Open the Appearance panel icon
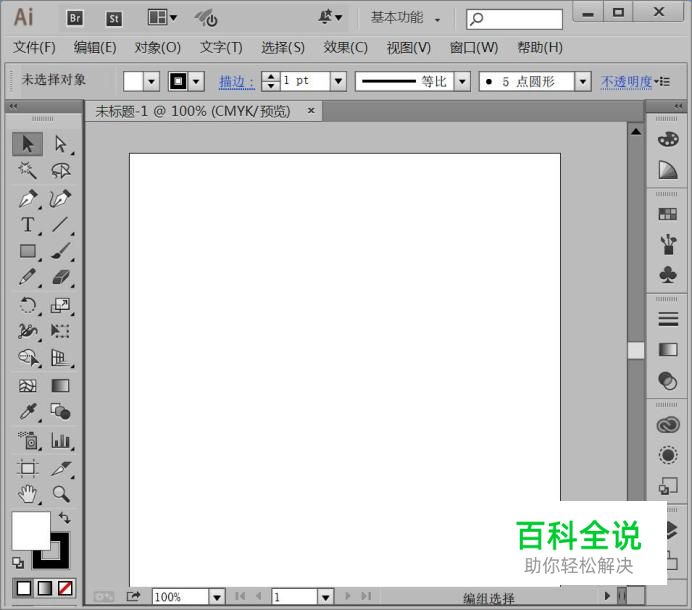This screenshot has height=610, width=692. click(668, 455)
